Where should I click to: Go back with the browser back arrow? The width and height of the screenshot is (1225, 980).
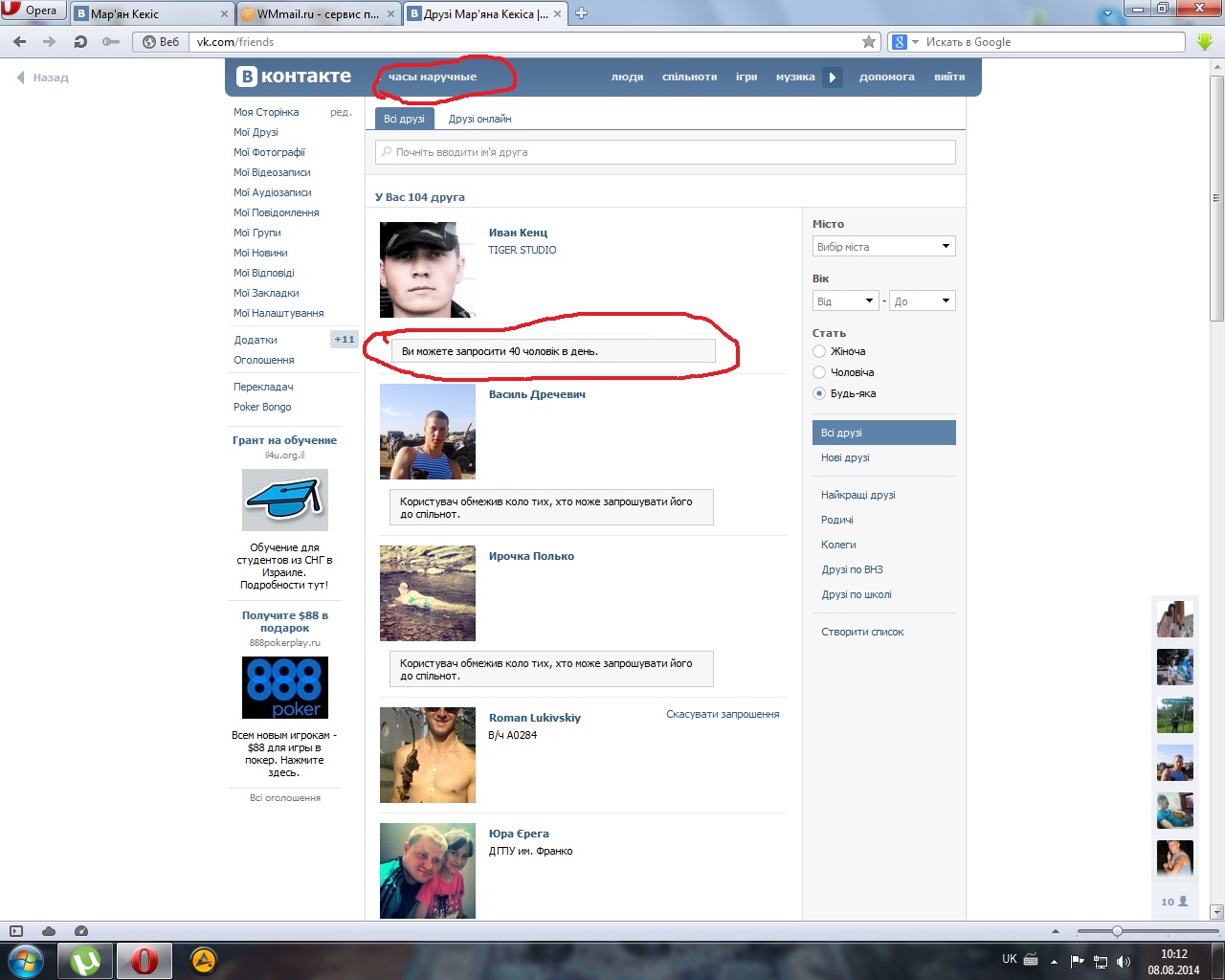(19, 42)
